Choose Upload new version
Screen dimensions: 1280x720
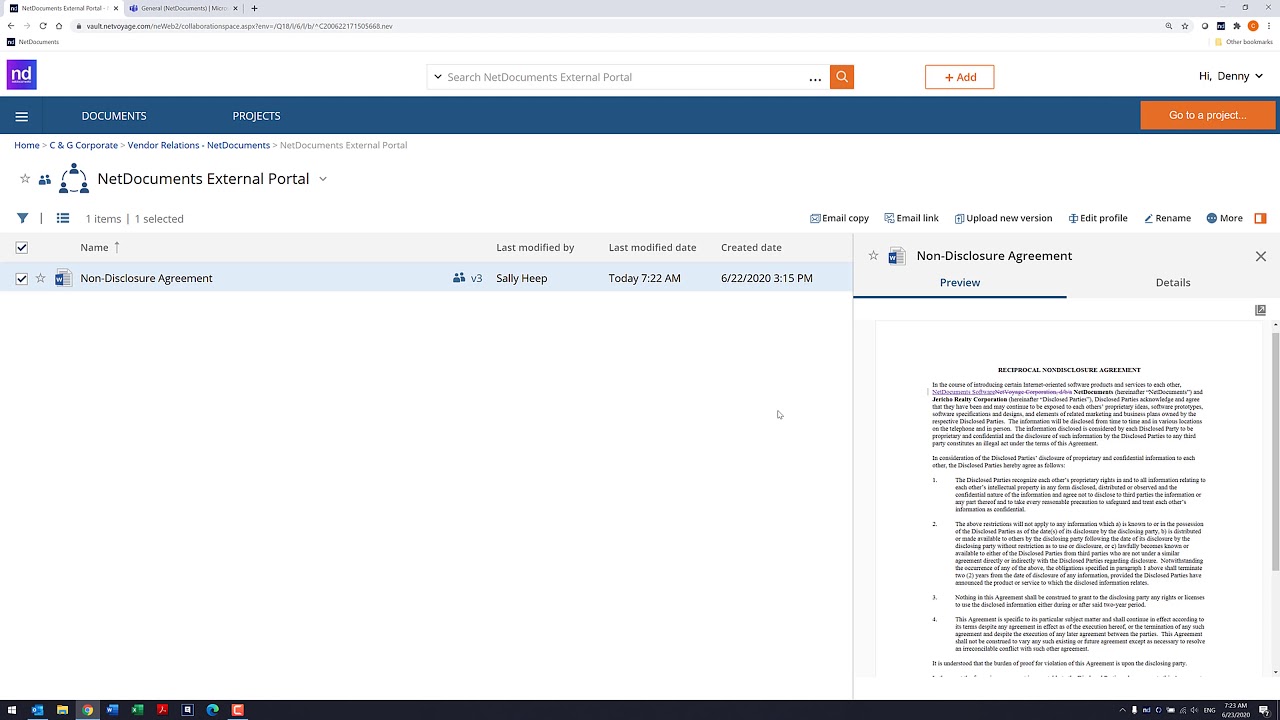[1003, 218]
